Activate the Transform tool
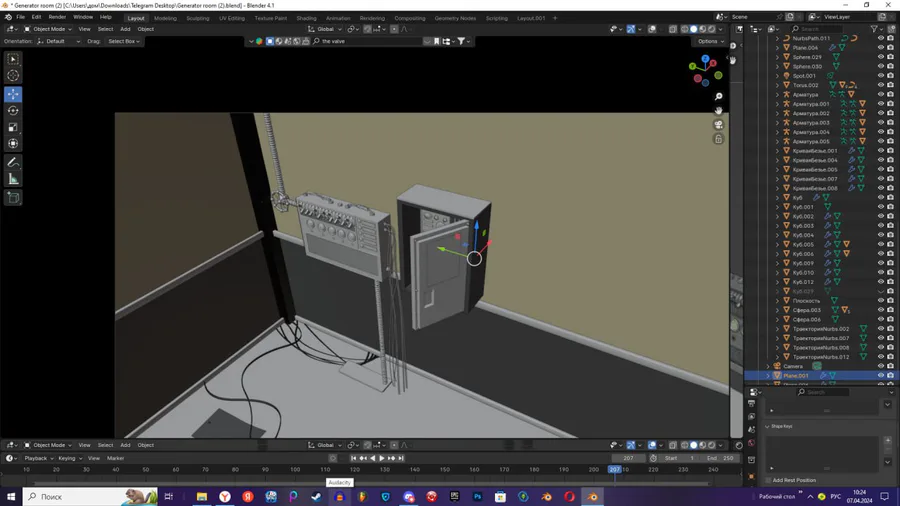 tap(13, 144)
